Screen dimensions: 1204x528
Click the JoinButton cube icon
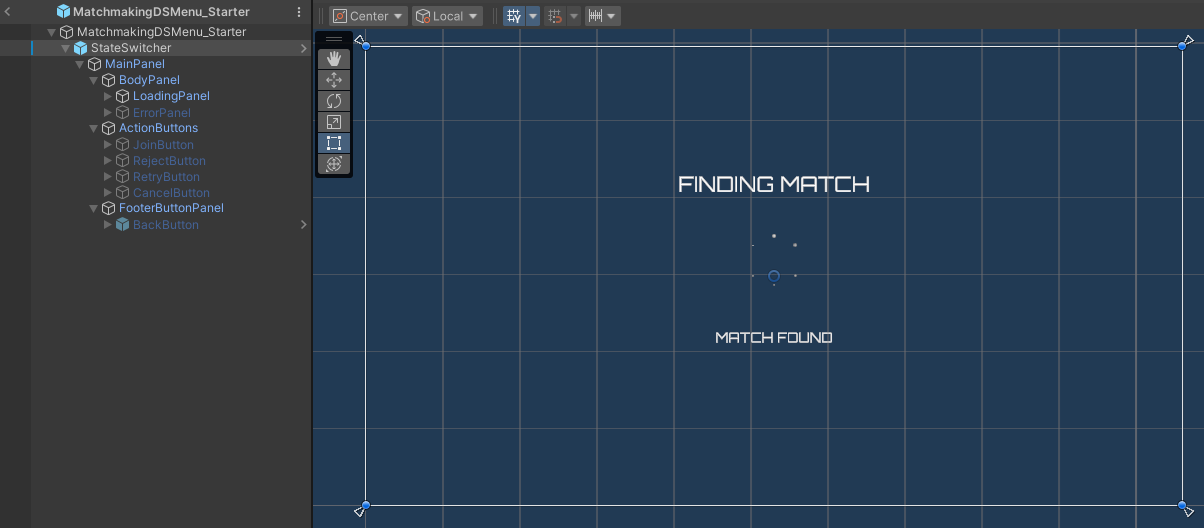(x=123, y=144)
